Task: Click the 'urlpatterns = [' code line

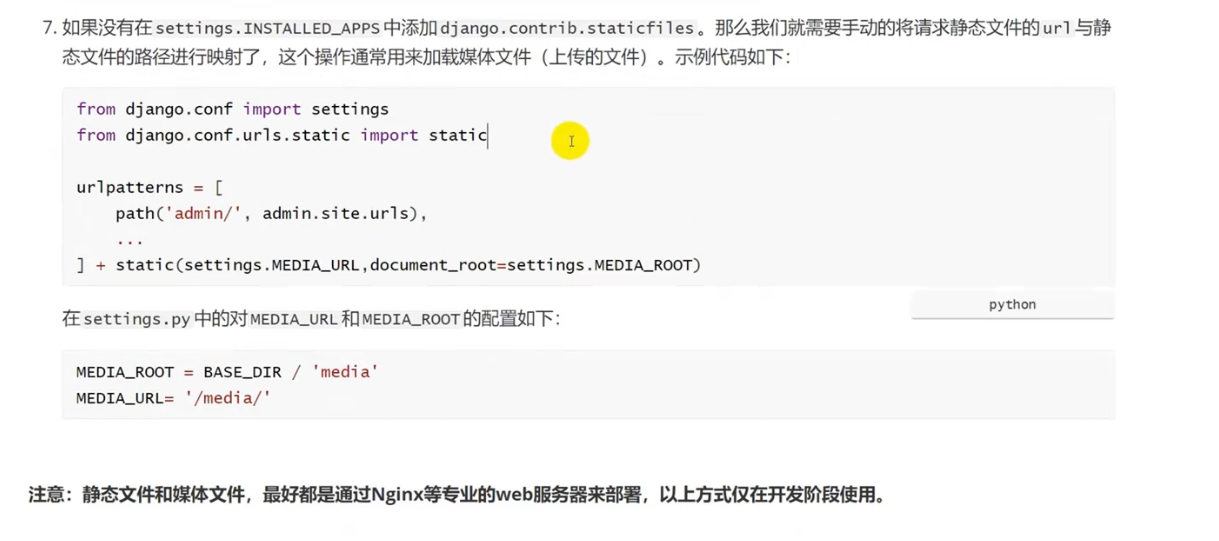Action: (150, 187)
